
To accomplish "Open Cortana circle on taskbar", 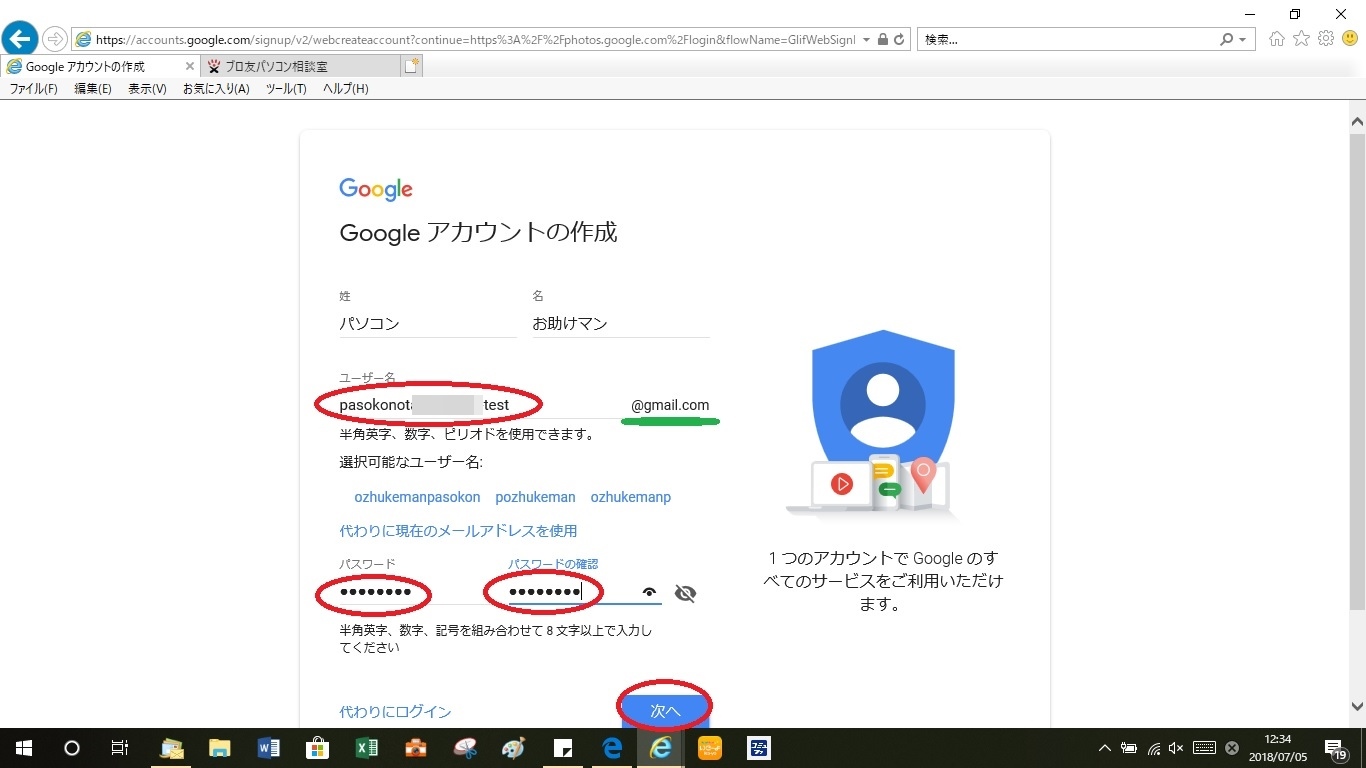I will [x=72, y=748].
